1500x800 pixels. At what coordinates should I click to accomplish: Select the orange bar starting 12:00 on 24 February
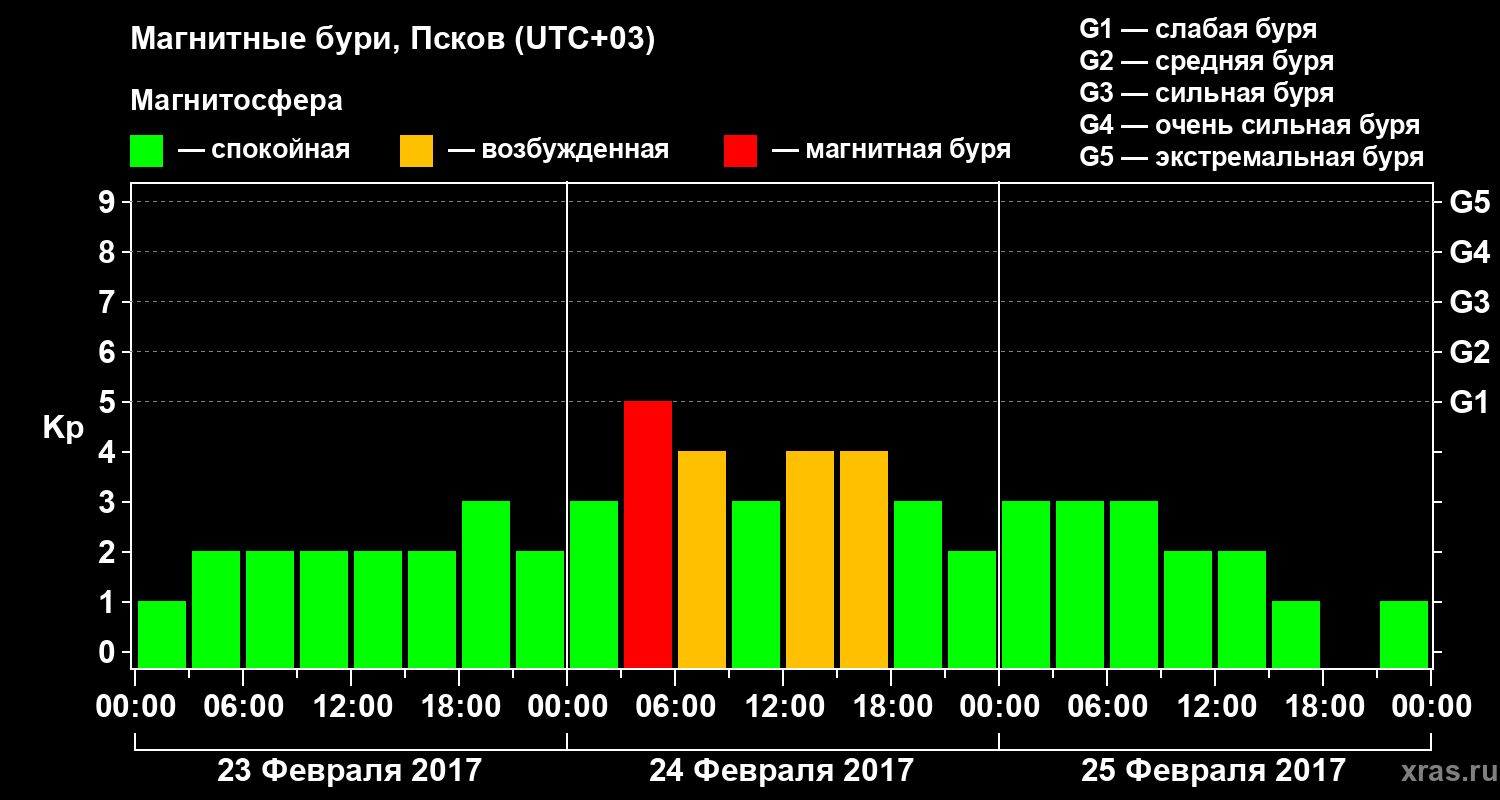810,559
